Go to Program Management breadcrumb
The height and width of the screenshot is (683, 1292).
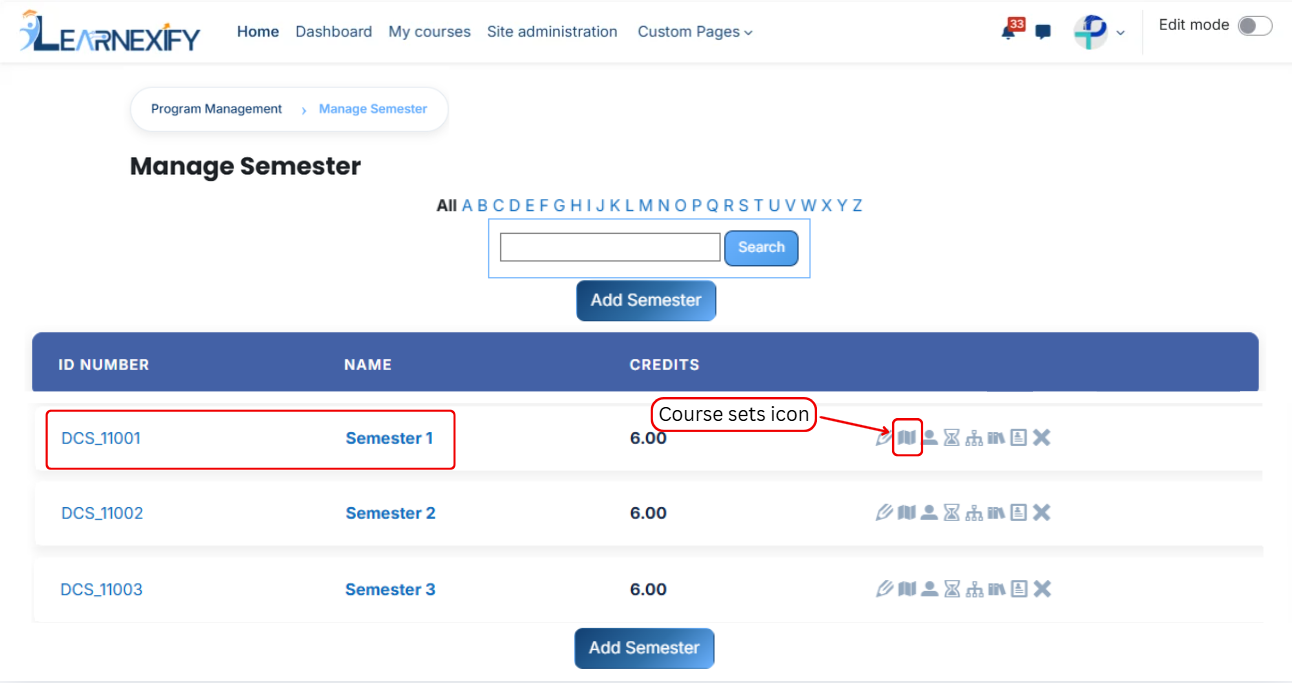(216, 109)
